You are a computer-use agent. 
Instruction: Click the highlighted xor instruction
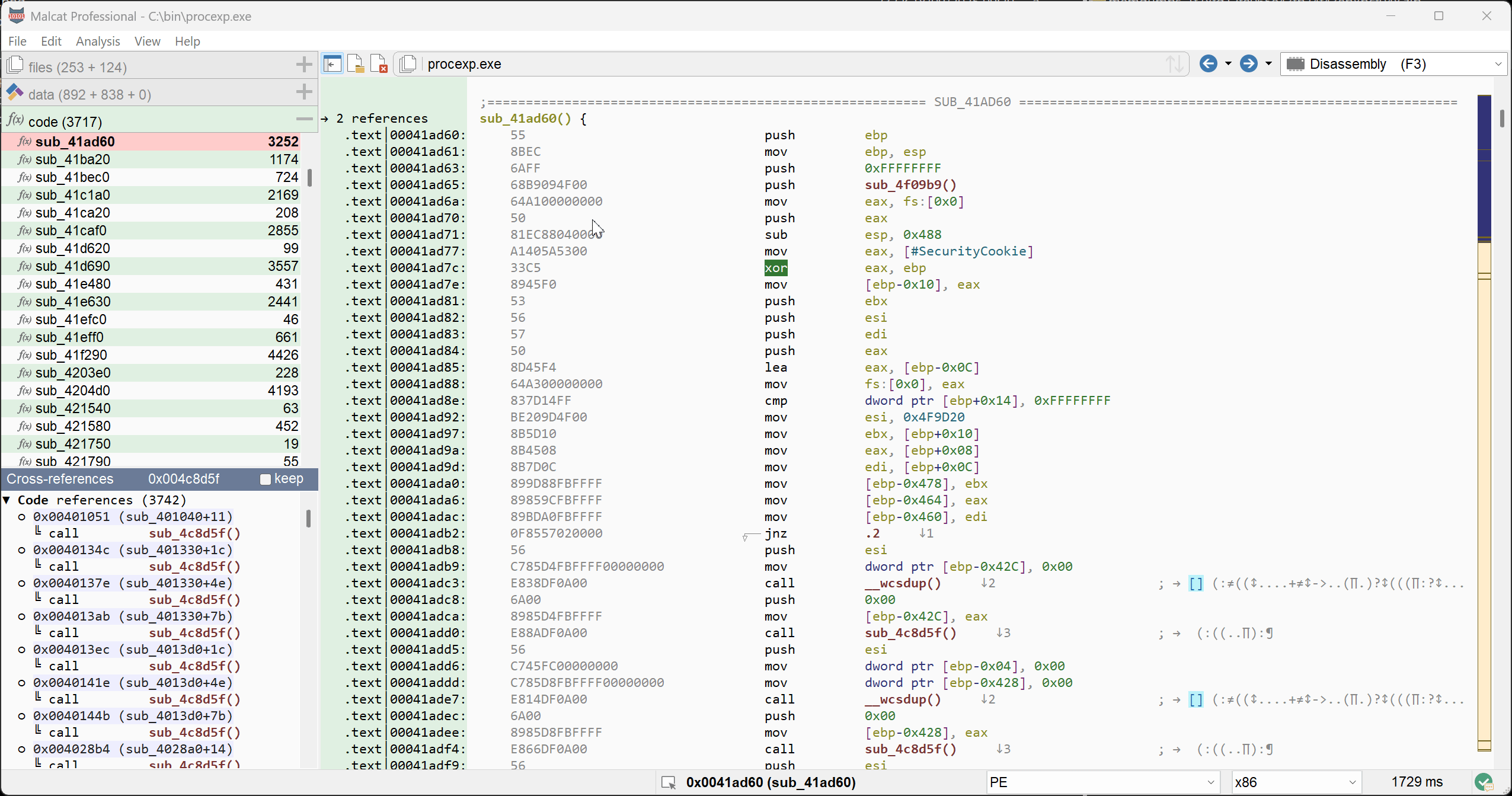776,268
